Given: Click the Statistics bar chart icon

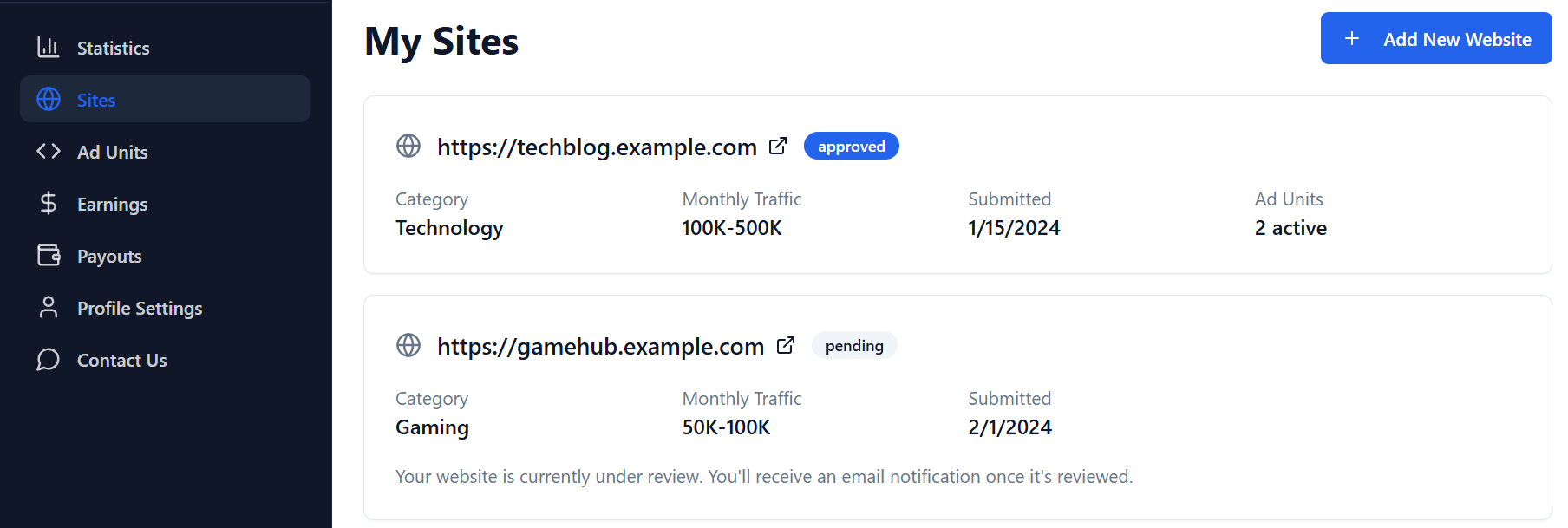Looking at the screenshot, I should click(48, 47).
